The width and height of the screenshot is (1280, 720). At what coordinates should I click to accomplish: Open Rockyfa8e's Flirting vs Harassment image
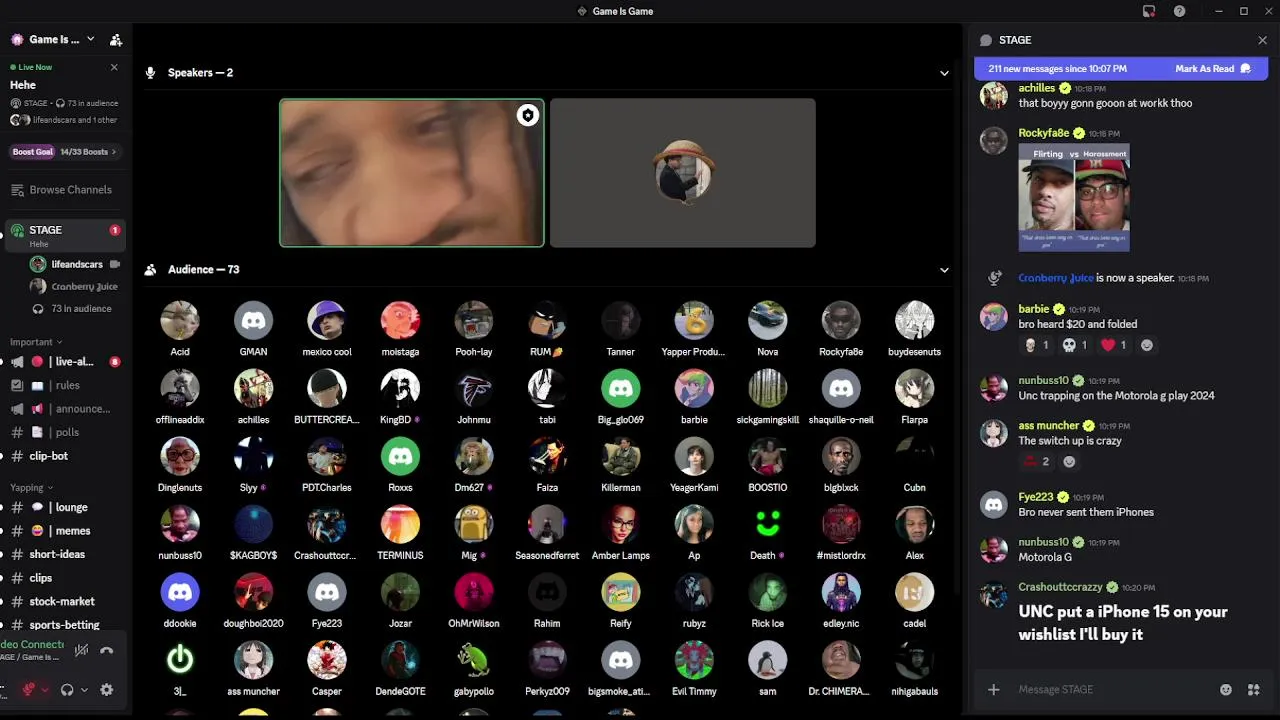[x=1074, y=198]
